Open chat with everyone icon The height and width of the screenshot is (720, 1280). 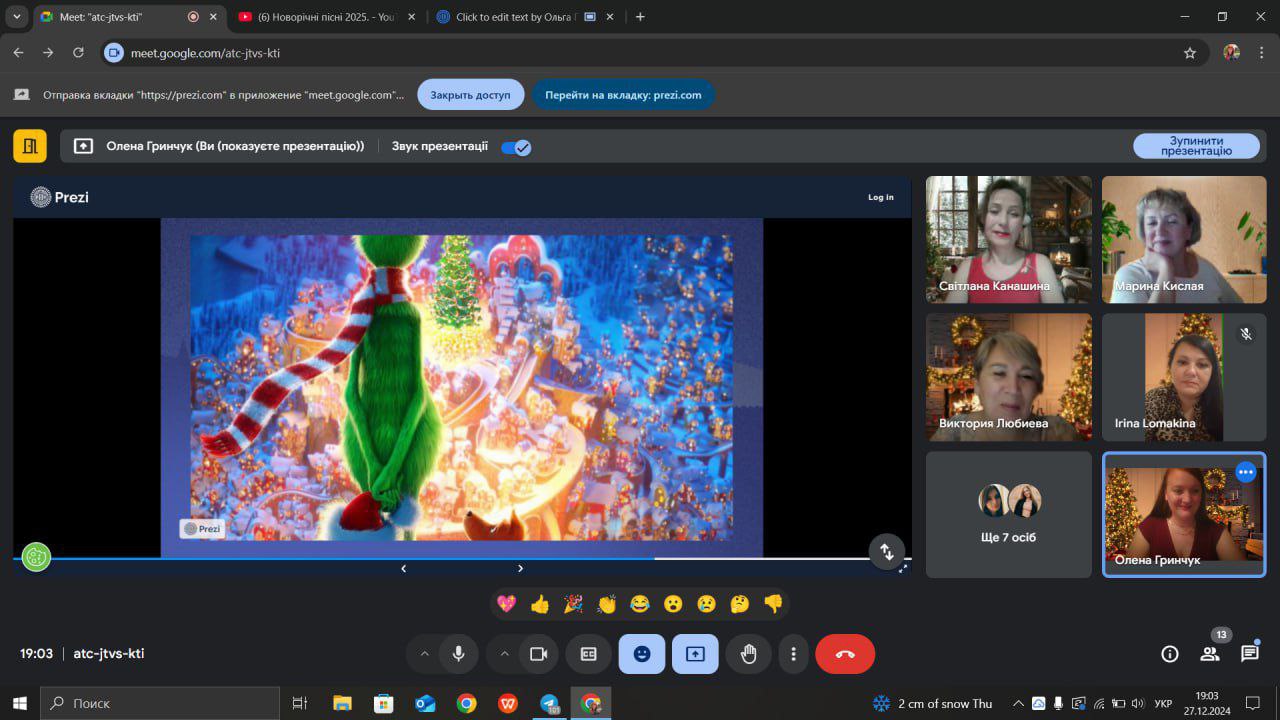tap(1250, 654)
